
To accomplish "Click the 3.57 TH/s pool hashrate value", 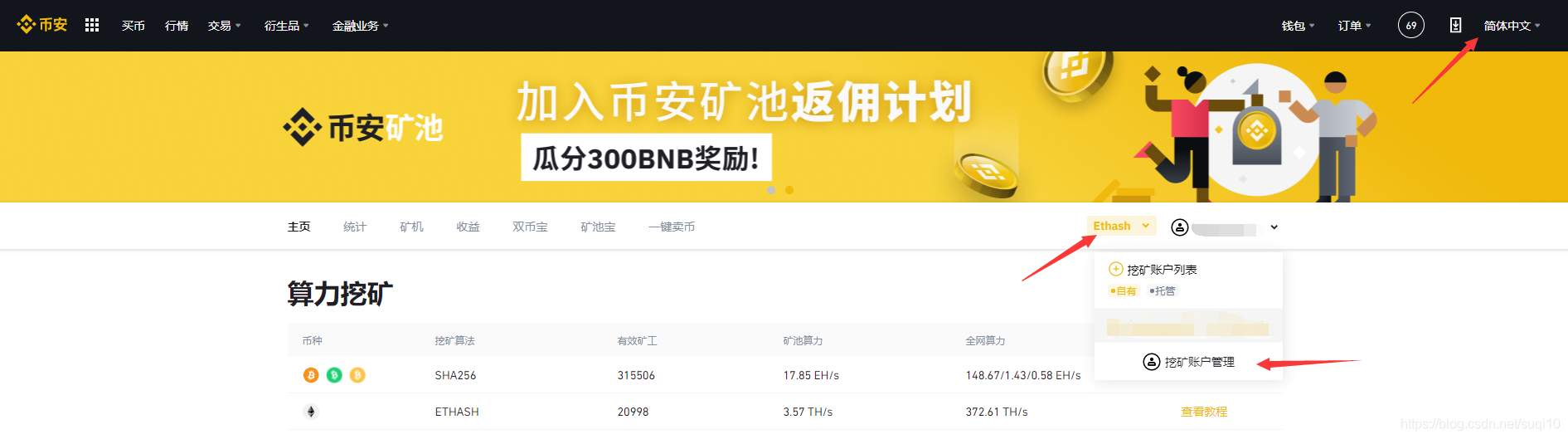I will coord(808,412).
